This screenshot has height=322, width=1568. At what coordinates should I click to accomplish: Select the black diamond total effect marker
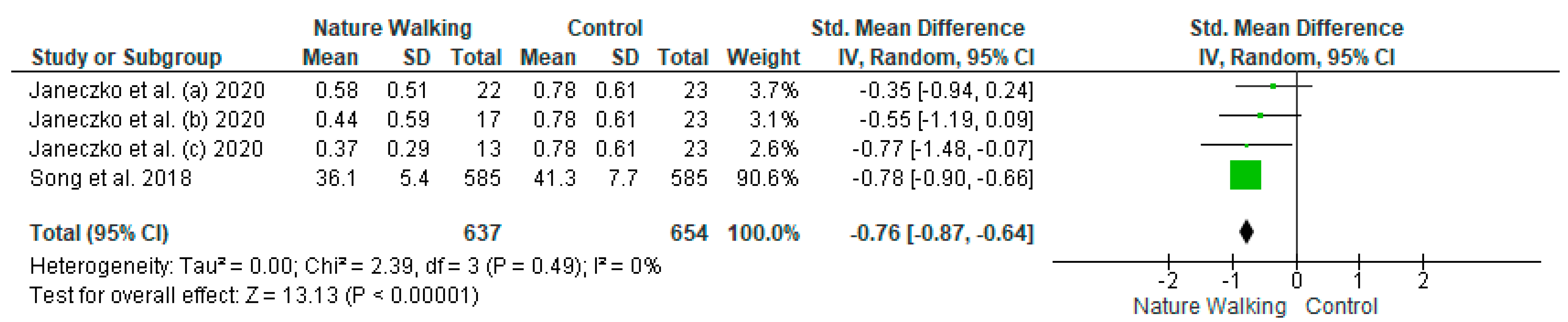click(1247, 231)
